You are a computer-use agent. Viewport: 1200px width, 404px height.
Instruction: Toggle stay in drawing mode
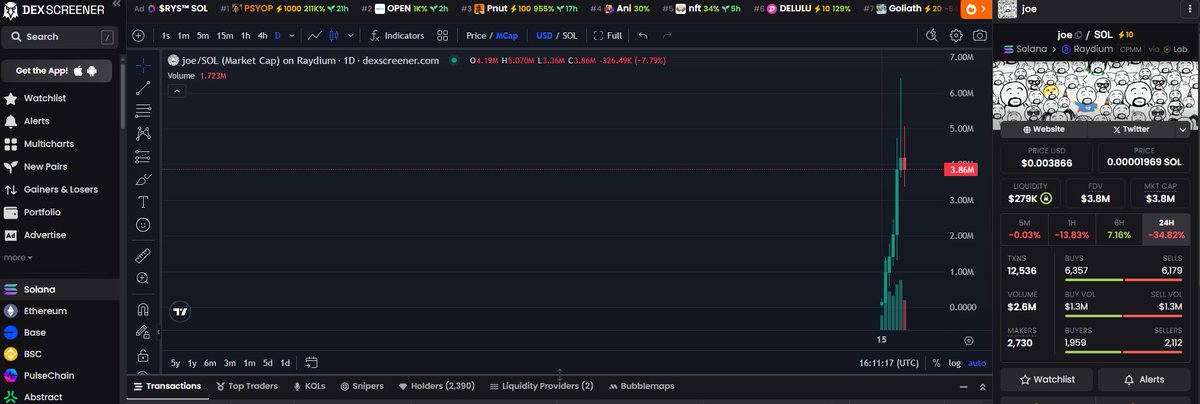pyautogui.click(x=143, y=332)
